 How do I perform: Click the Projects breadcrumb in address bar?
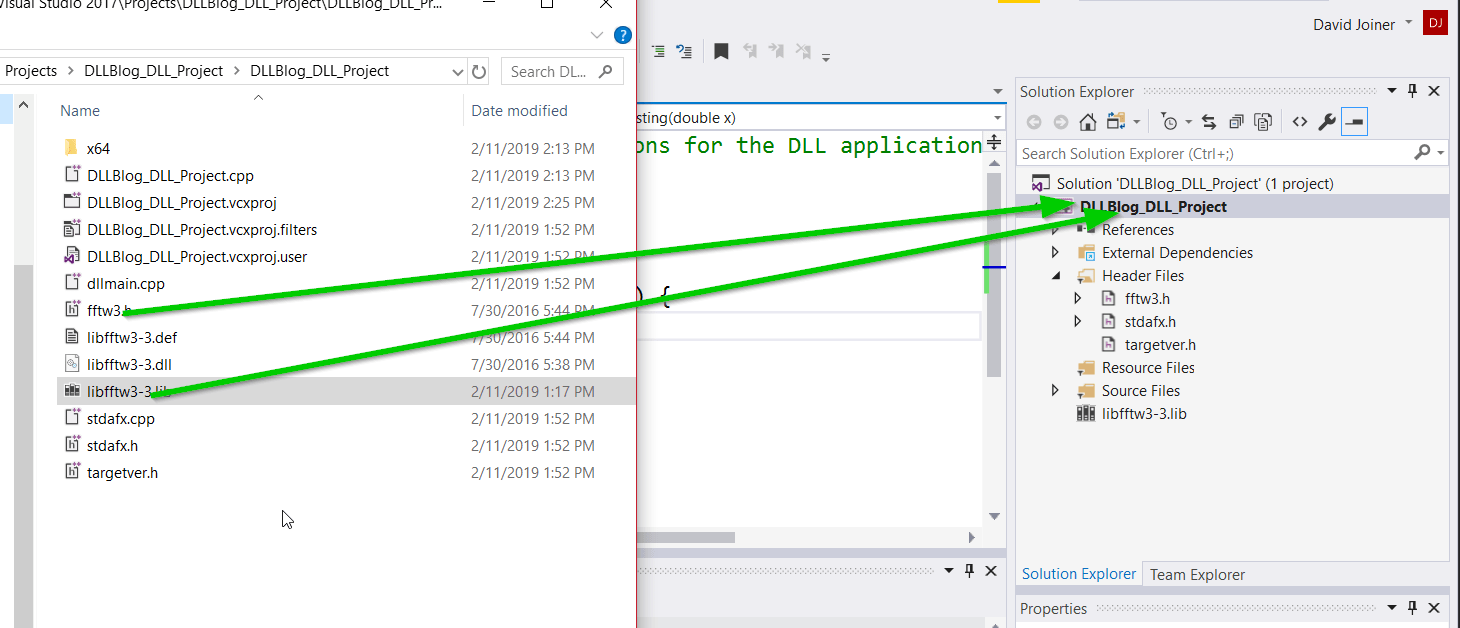pos(31,71)
